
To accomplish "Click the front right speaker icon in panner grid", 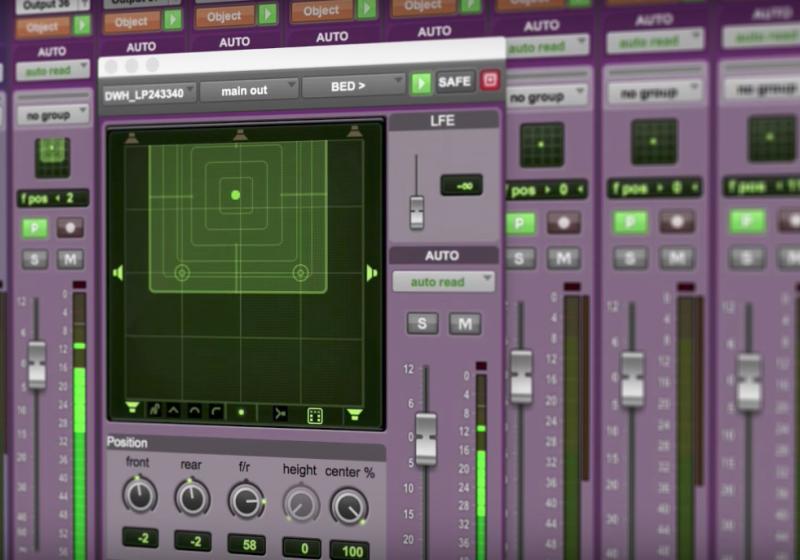I will click(x=354, y=132).
